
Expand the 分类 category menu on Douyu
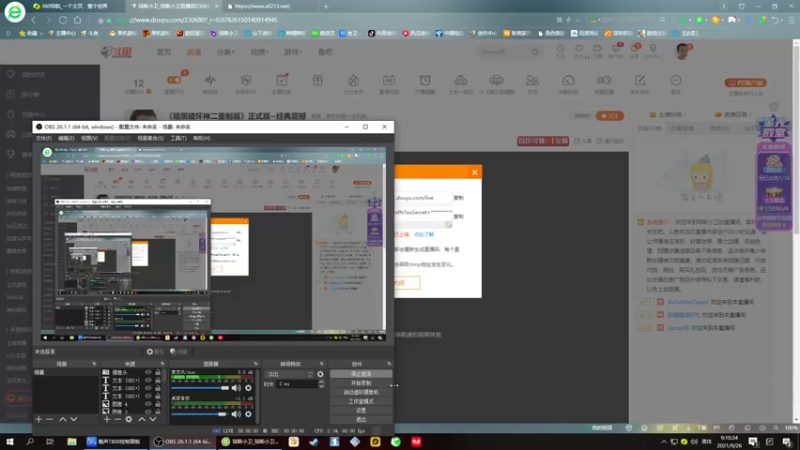point(226,52)
